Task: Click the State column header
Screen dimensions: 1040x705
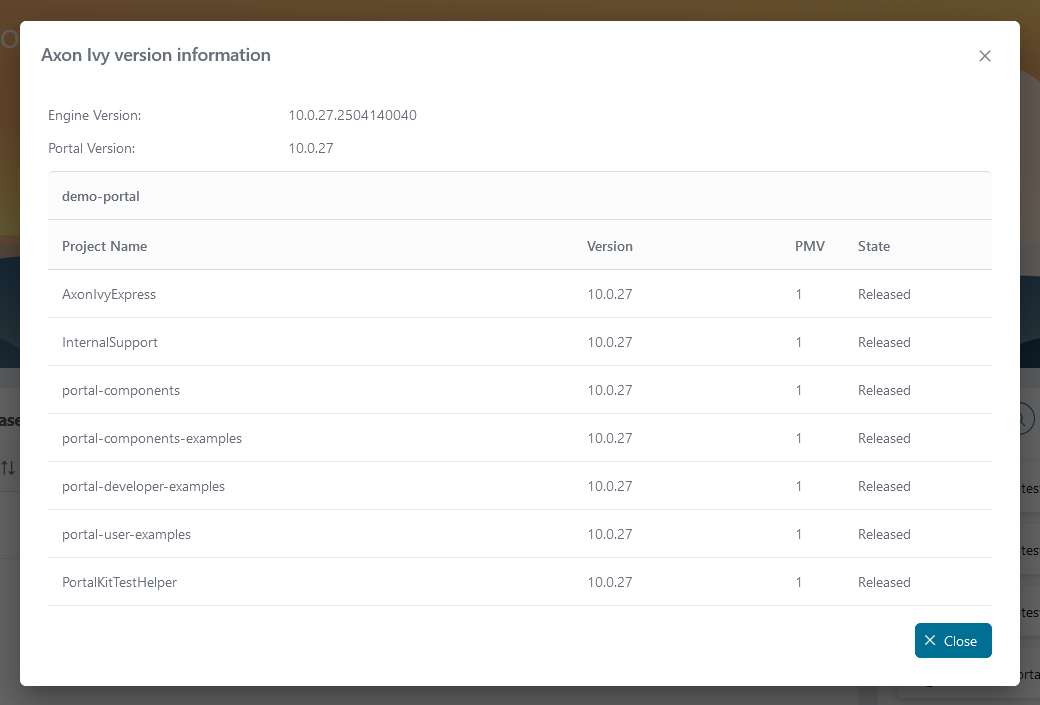Action: pyautogui.click(x=874, y=246)
